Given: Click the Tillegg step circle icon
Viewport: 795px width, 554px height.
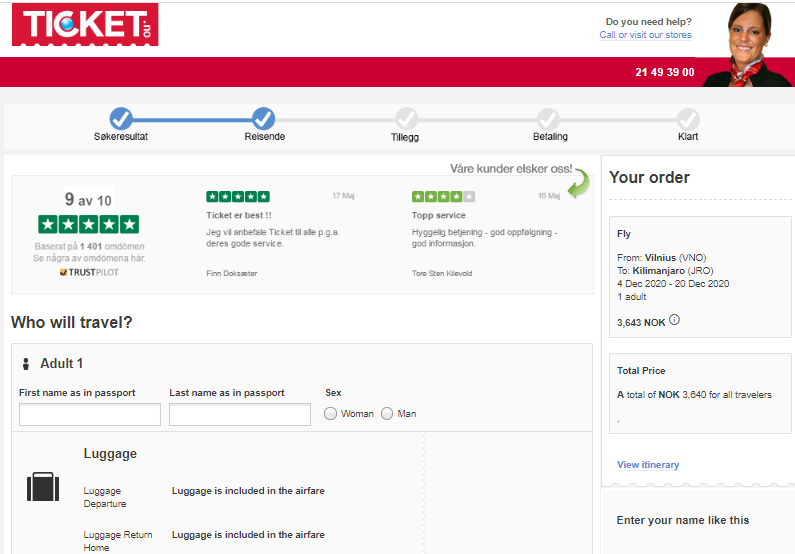Looking at the screenshot, I should [406, 119].
